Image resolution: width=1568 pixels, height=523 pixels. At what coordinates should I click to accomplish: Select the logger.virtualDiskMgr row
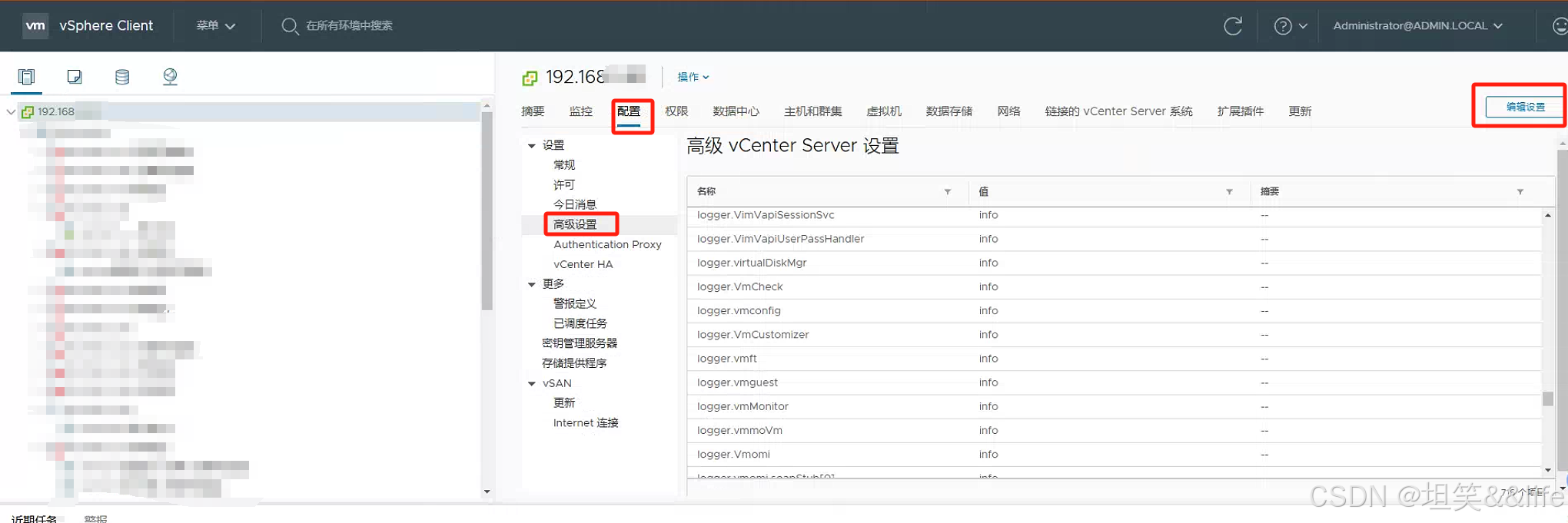pos(1114,263)
